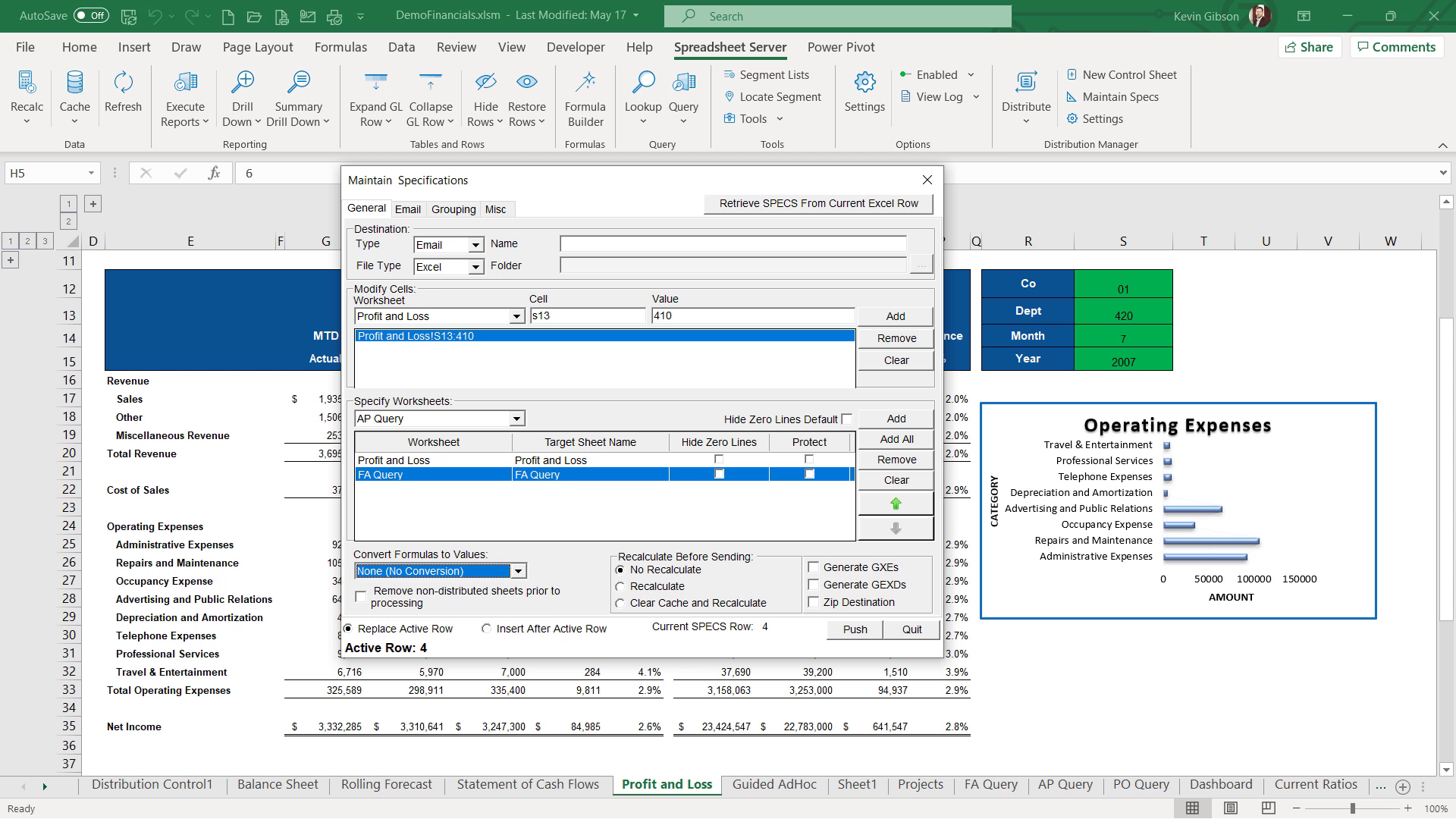The height and width of the screenshot is (819, 1456).
Task: Switch to the Email tab in dialog
Action: tap(408, 209)
